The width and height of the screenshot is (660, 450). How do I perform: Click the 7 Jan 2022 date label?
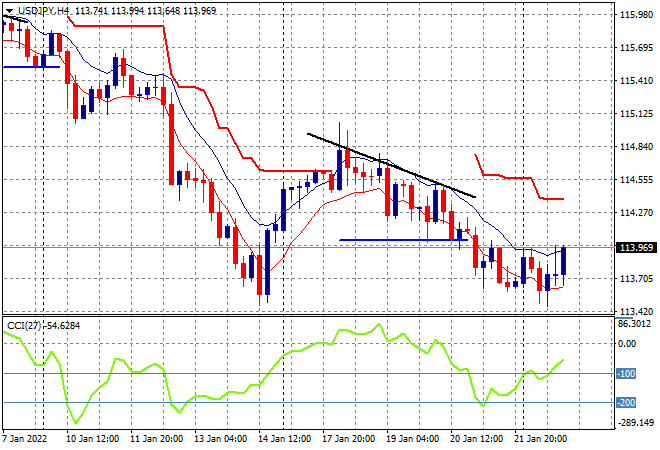(24, 439)
